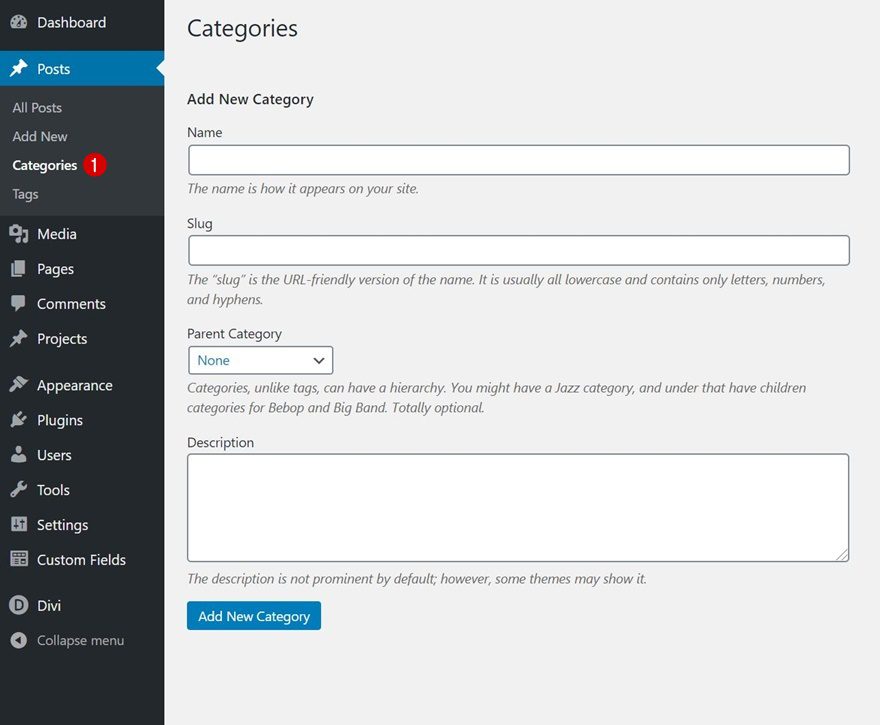Image resolution: width=880 pixels, height=725 pixels.
Task: Open the Parent Category dropdown
Action: pyautogui.click(x=260, y=360)
